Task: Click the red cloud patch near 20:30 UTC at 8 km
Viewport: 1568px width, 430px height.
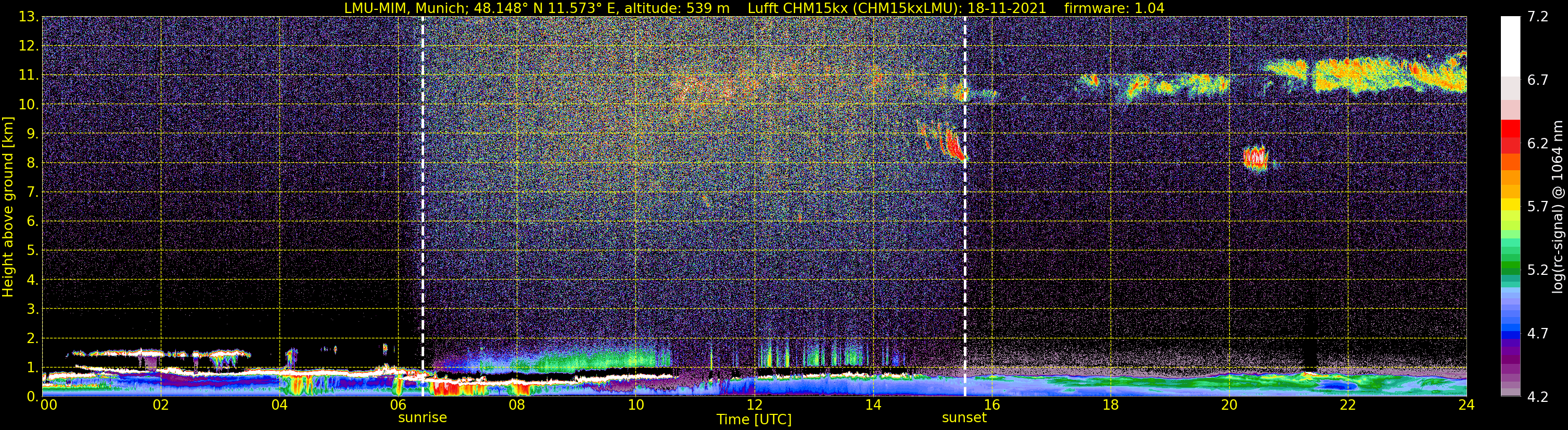Action: (1256, 158)
